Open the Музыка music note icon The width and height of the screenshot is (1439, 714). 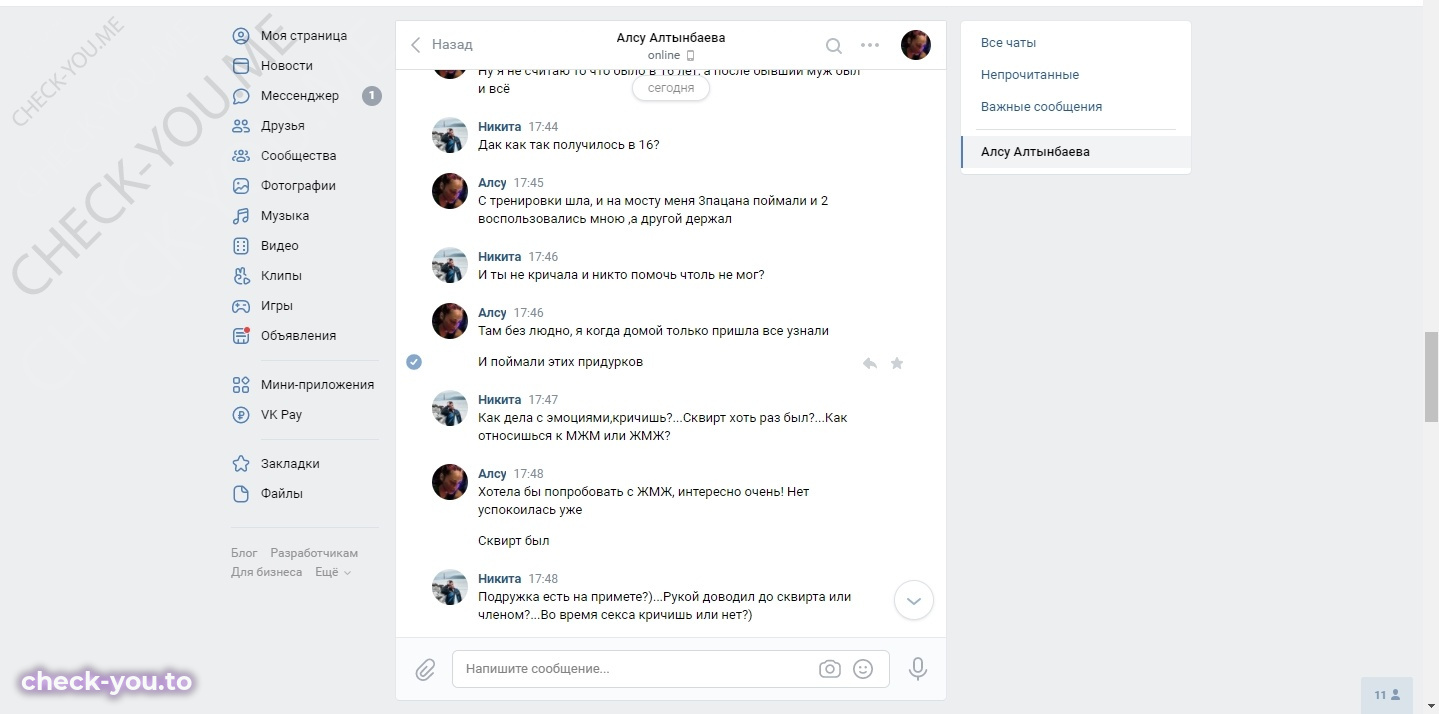241,216
